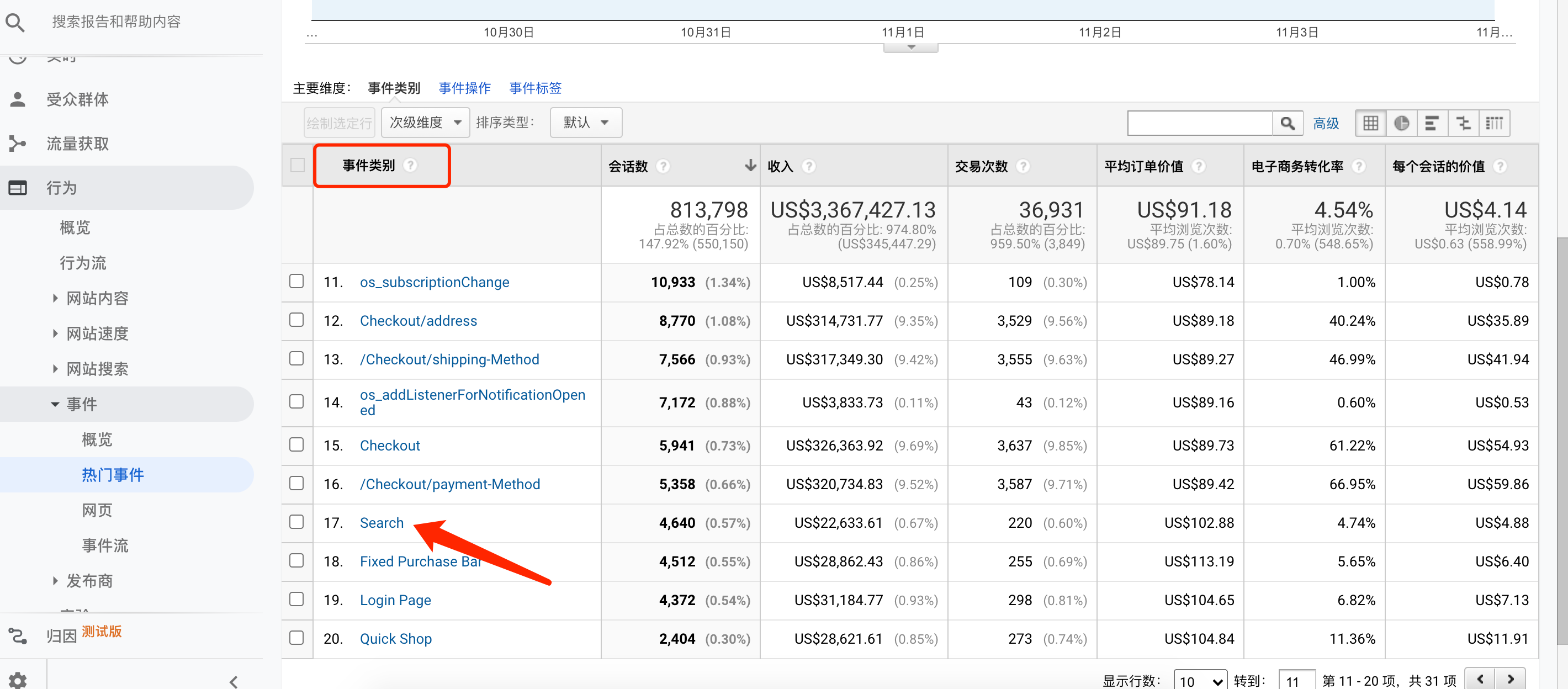Open 热门事件 report in sidebar
This screenshot has width=1568, height=689.
113,475
